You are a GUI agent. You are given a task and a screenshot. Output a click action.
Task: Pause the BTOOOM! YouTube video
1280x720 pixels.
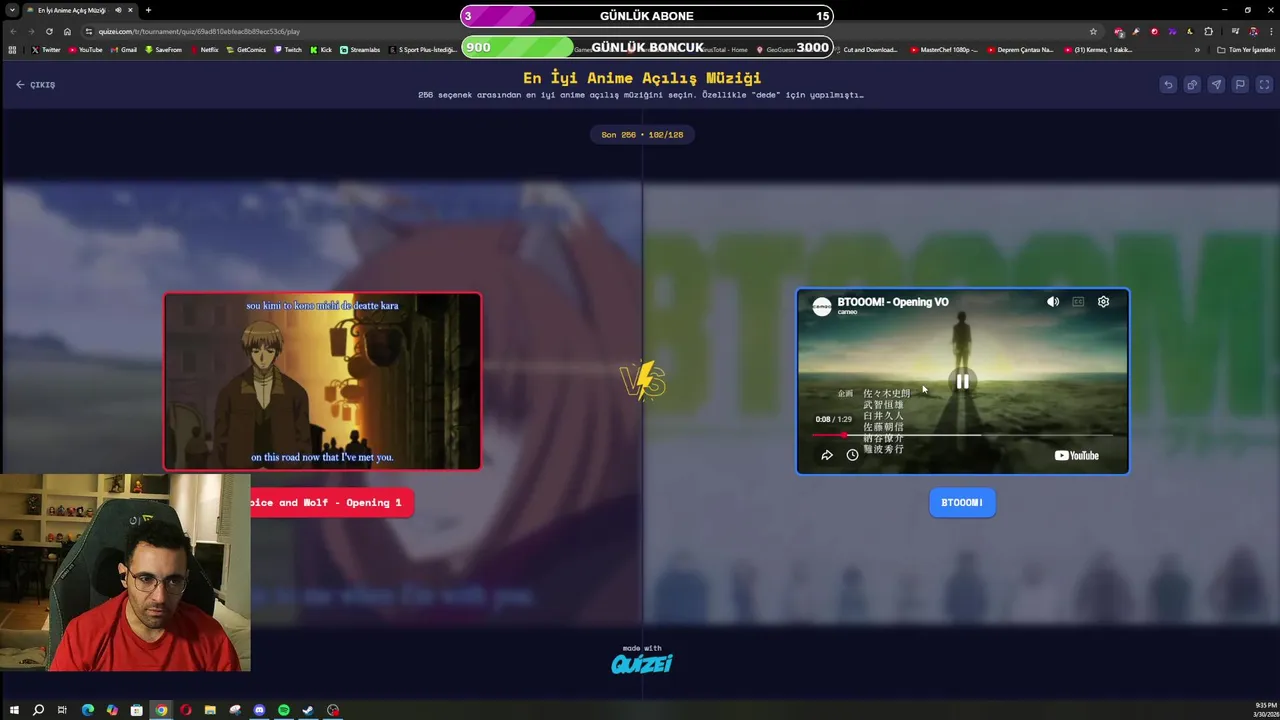point(962,381)
